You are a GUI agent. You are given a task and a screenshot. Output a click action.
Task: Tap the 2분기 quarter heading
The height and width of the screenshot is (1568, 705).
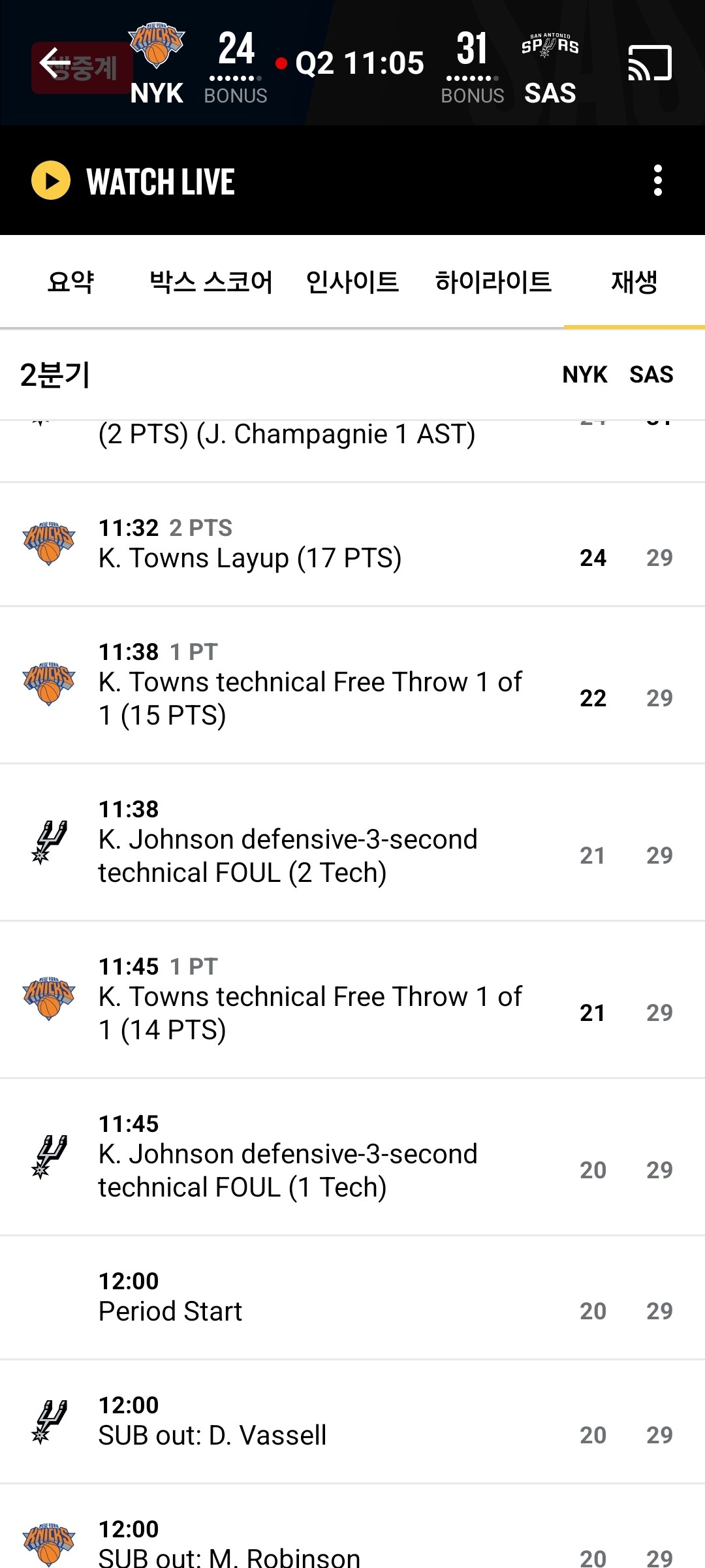point(55,375)
